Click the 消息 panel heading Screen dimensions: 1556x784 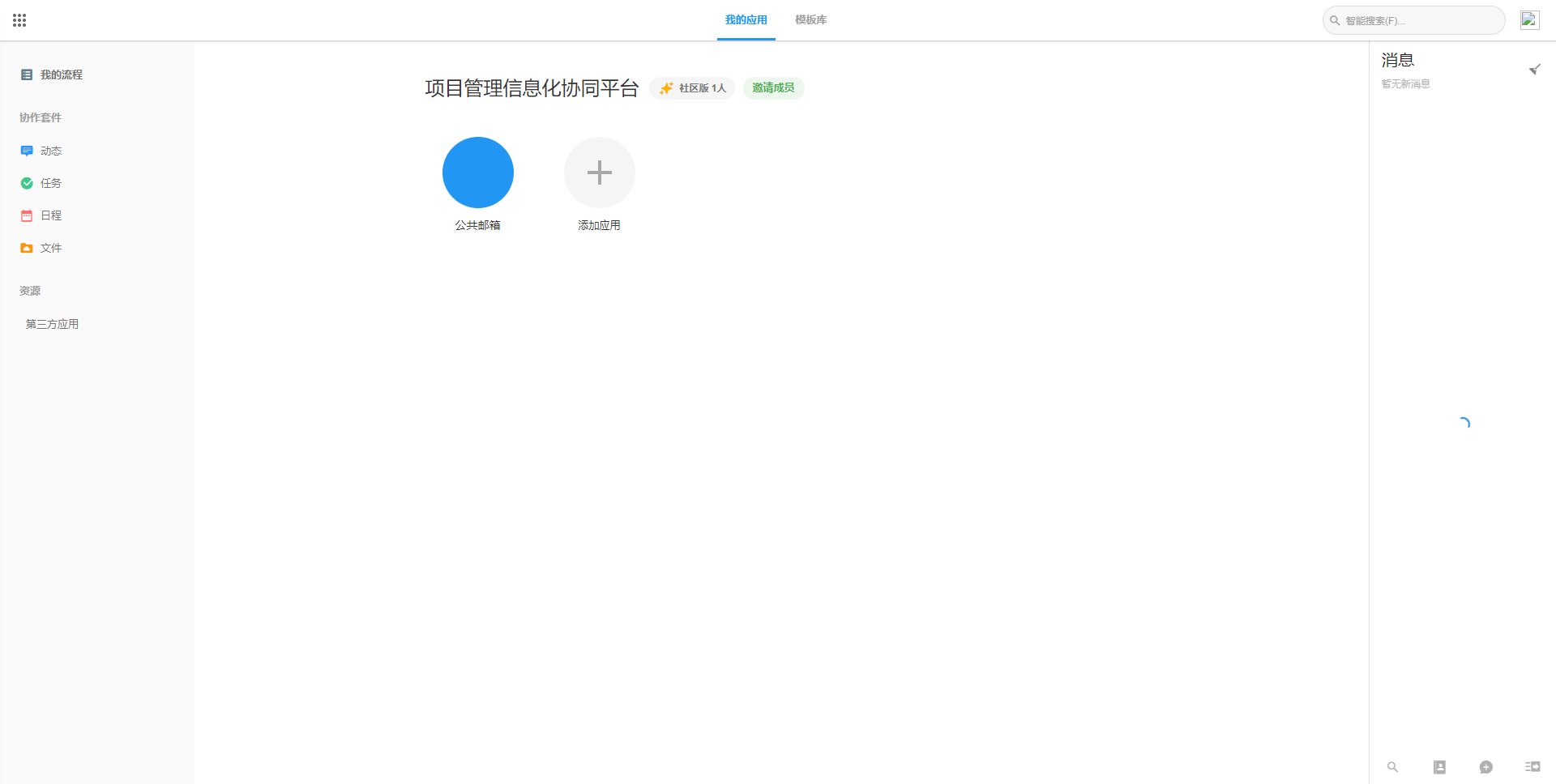1398,60
